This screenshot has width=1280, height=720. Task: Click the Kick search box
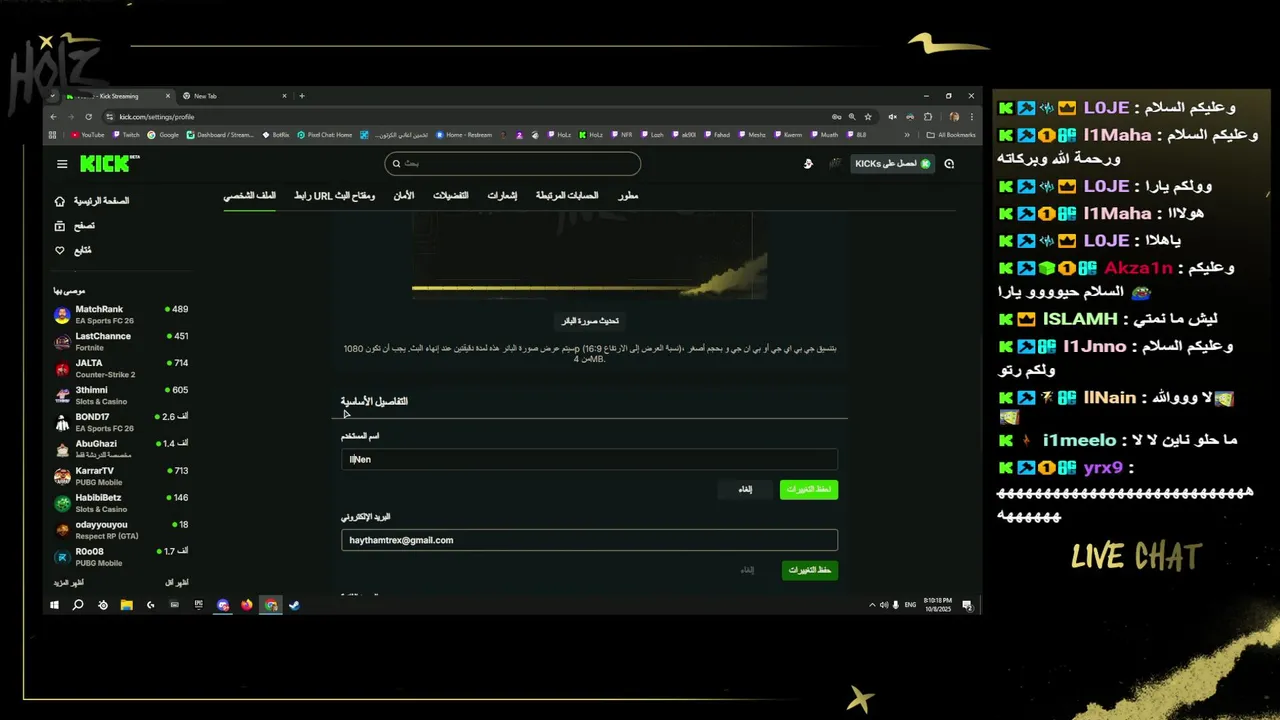click(512, 163)
